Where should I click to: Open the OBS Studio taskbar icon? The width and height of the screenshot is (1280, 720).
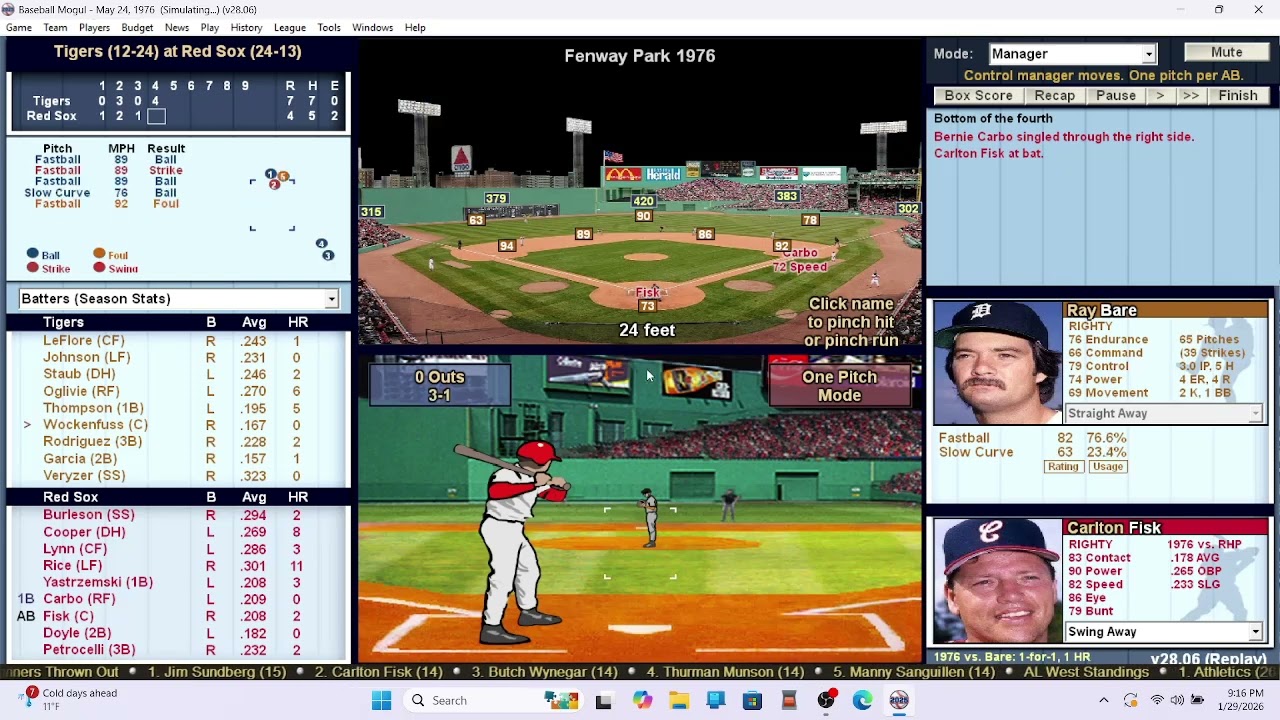(x=826, y=700)
